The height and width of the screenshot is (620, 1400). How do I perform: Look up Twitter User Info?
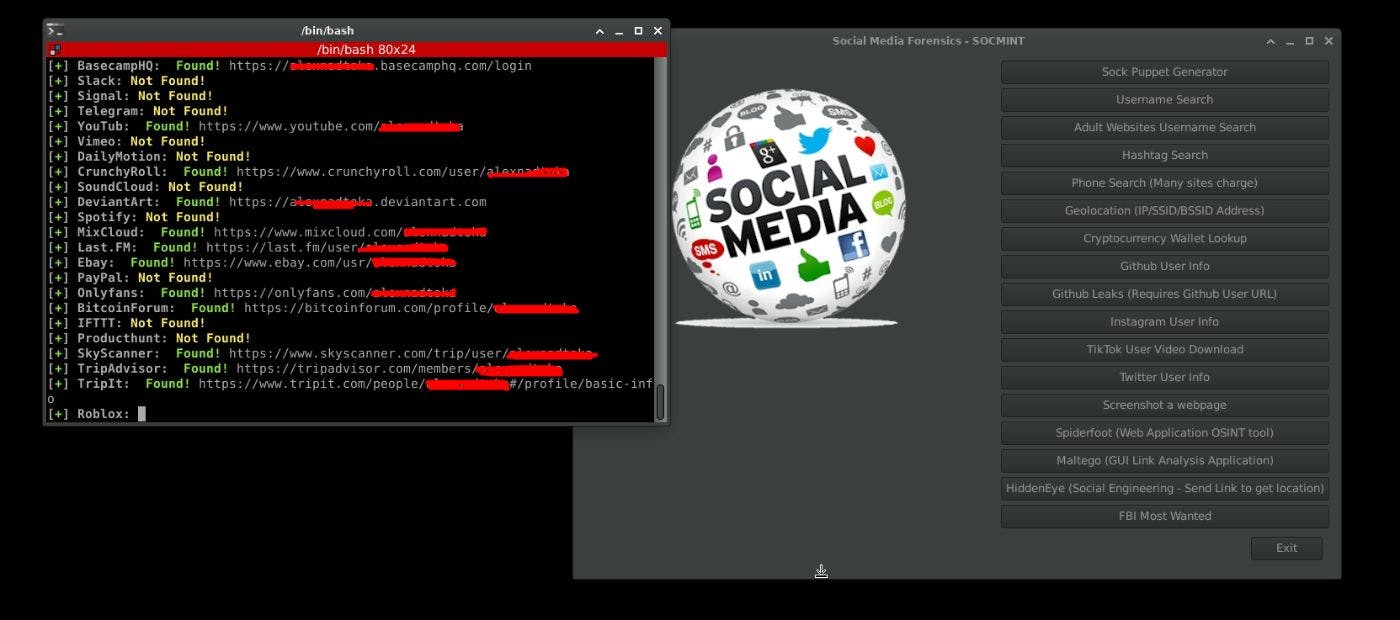[x=1163, y=377]
